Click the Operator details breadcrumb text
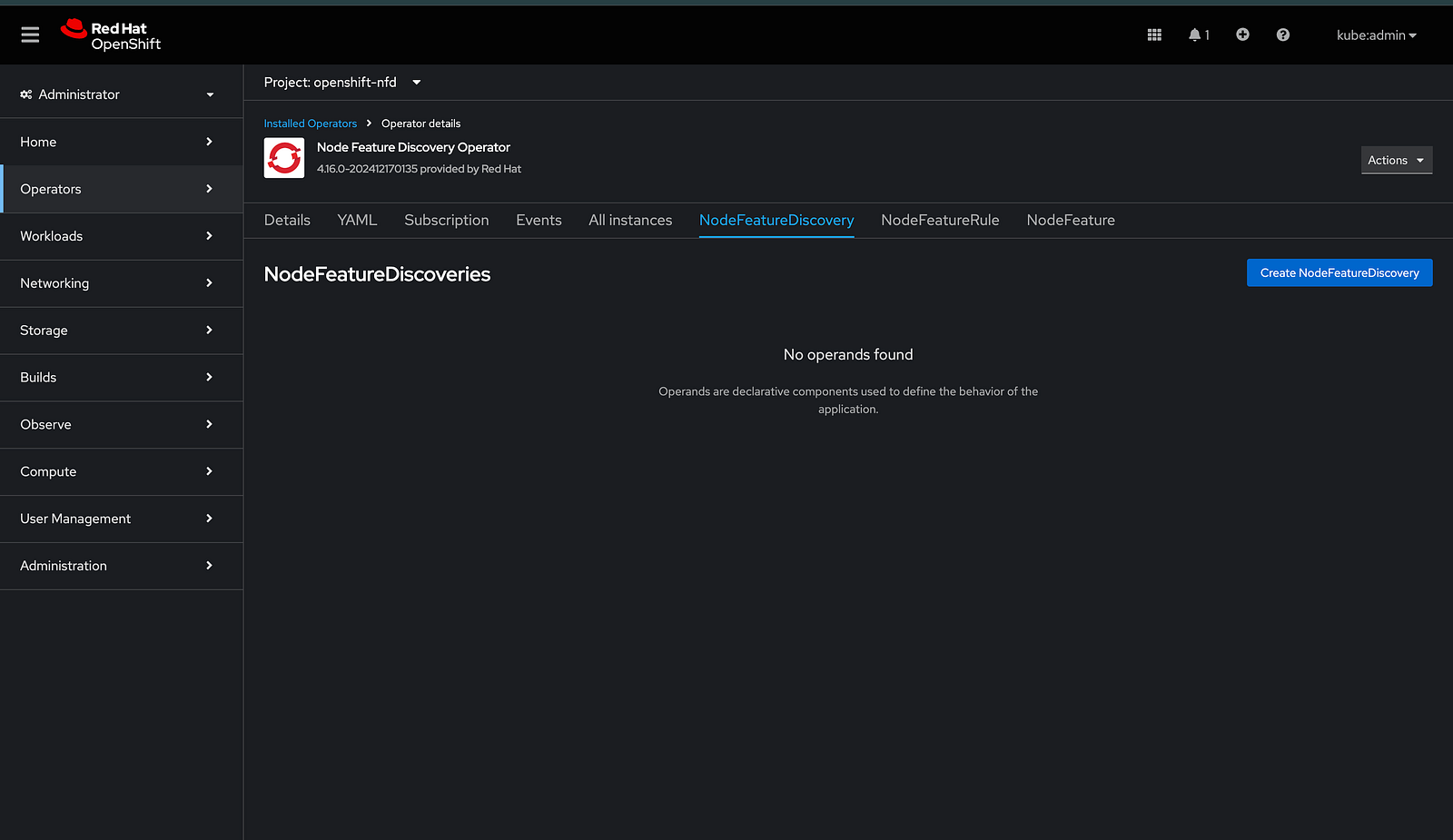This screenshot has height=840, width=1453. (420, 124)
